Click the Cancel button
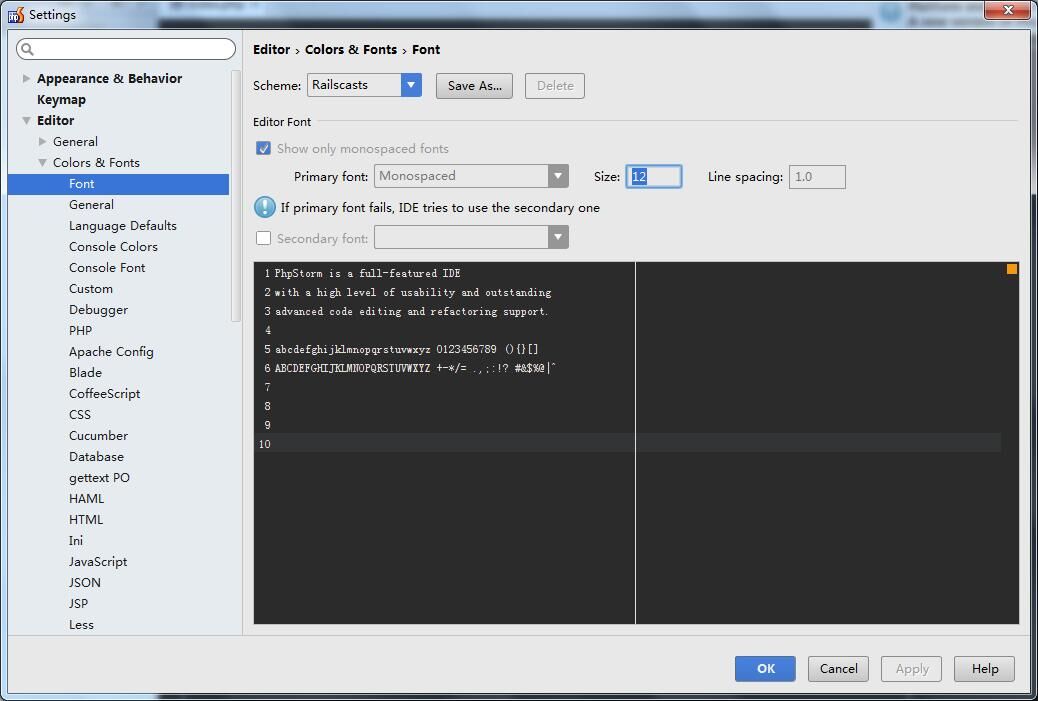 click(x=838, y=669)
